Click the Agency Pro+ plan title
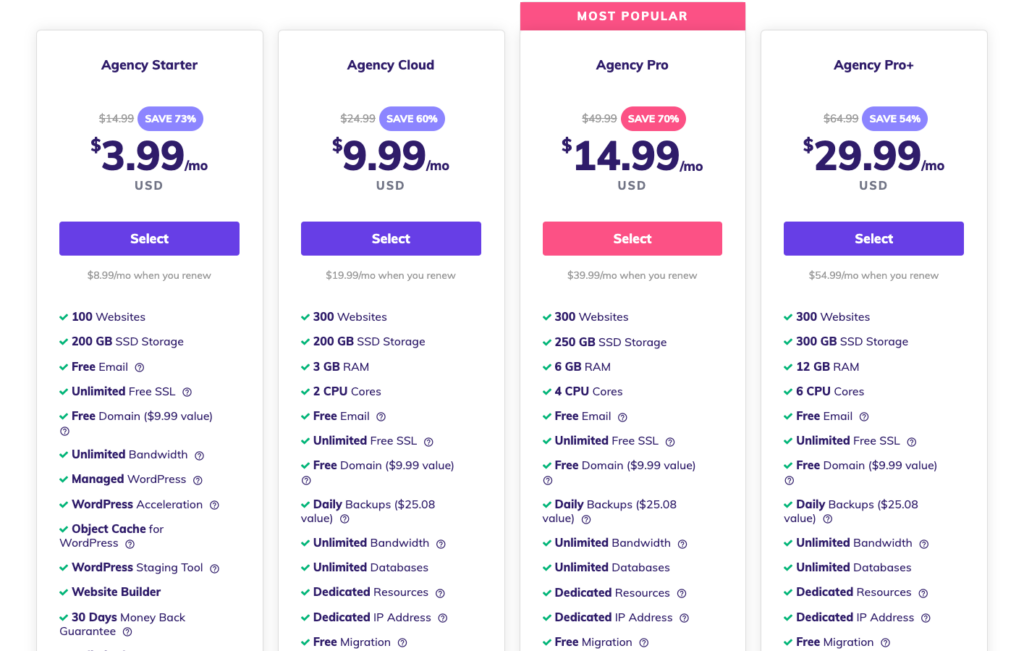Screen dimensions: 1024x651 click(x=873, y=65)
